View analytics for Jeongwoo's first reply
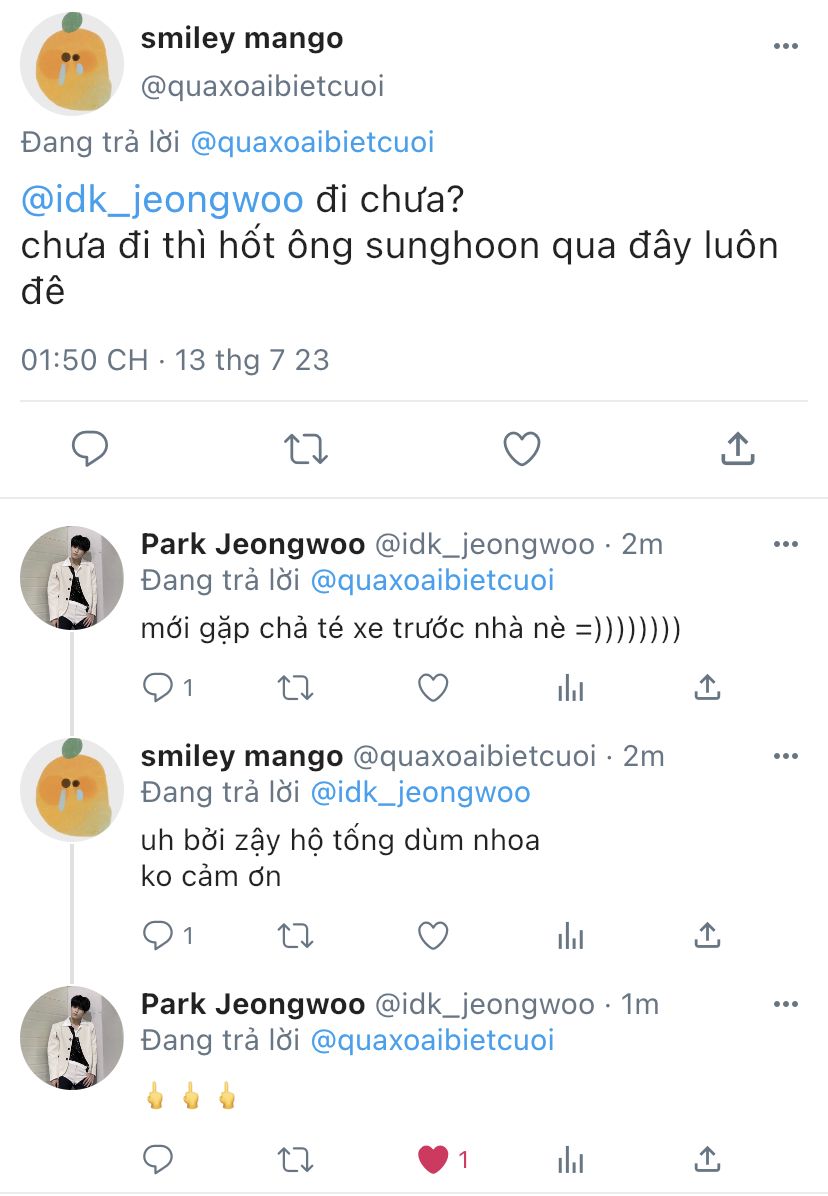The image size is (828, 1196). pyautogui.click(x=570, y=687)
